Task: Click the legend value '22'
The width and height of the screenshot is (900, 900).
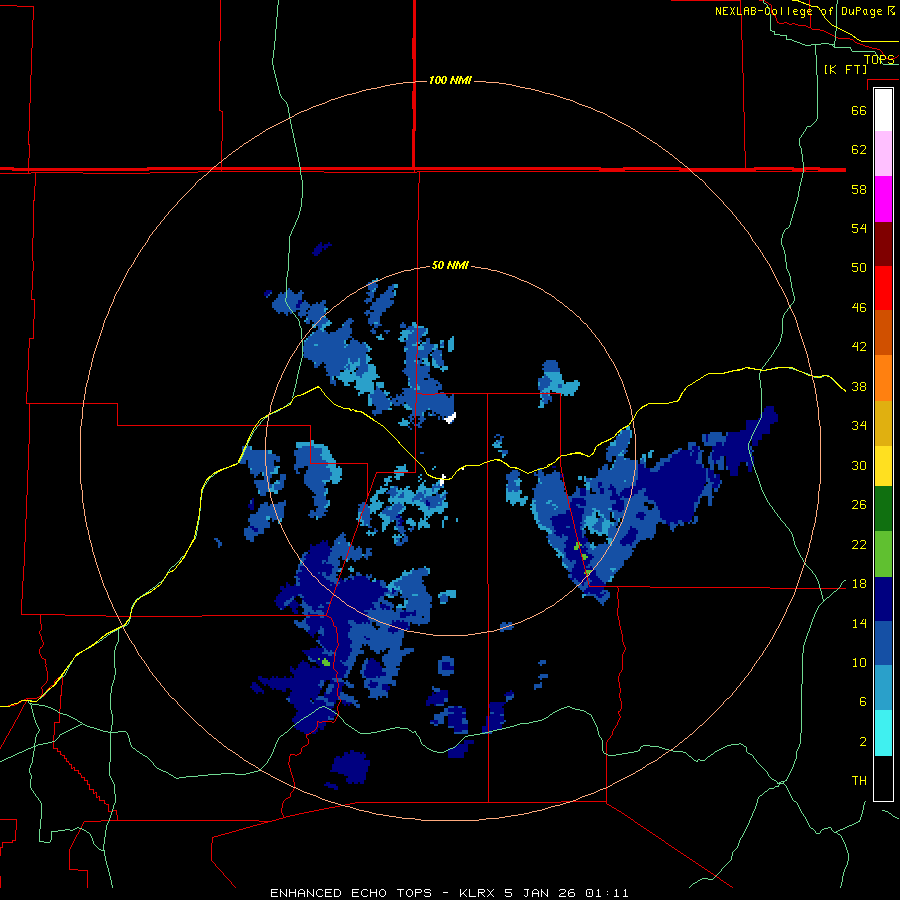Action: 859,544
